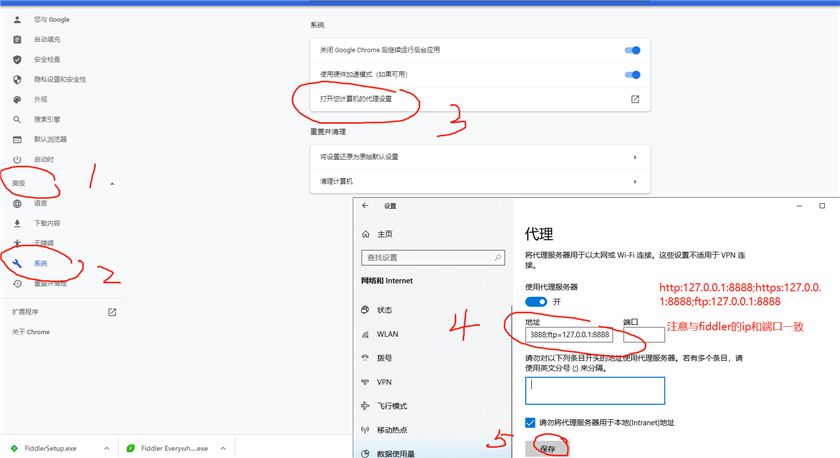Open chevron menu for Fiddler Everywh....exe download
This screenshot has width=840, height=458.
coord(223,448)
